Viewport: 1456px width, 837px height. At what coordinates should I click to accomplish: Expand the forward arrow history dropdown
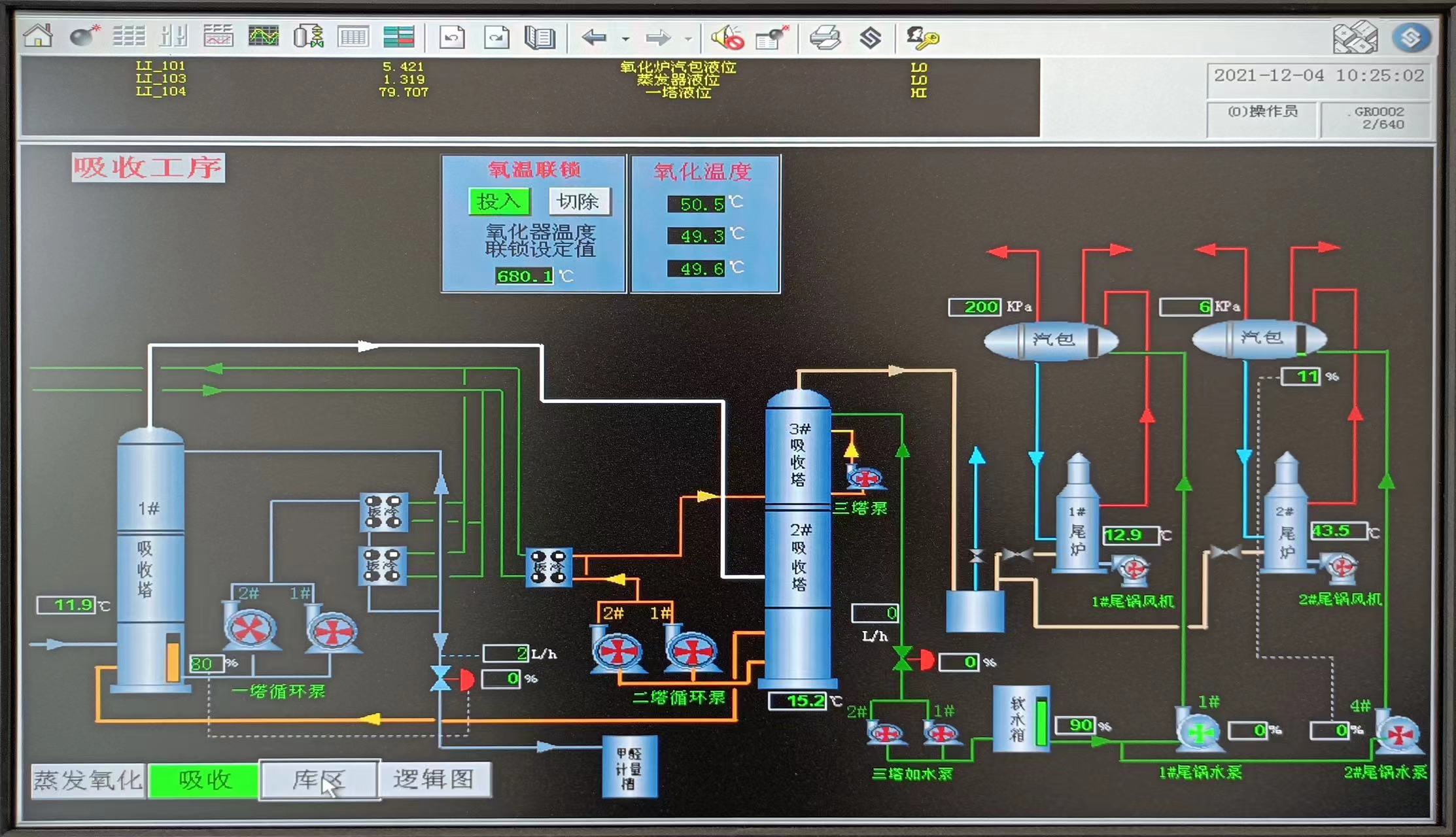coord(687,39)
